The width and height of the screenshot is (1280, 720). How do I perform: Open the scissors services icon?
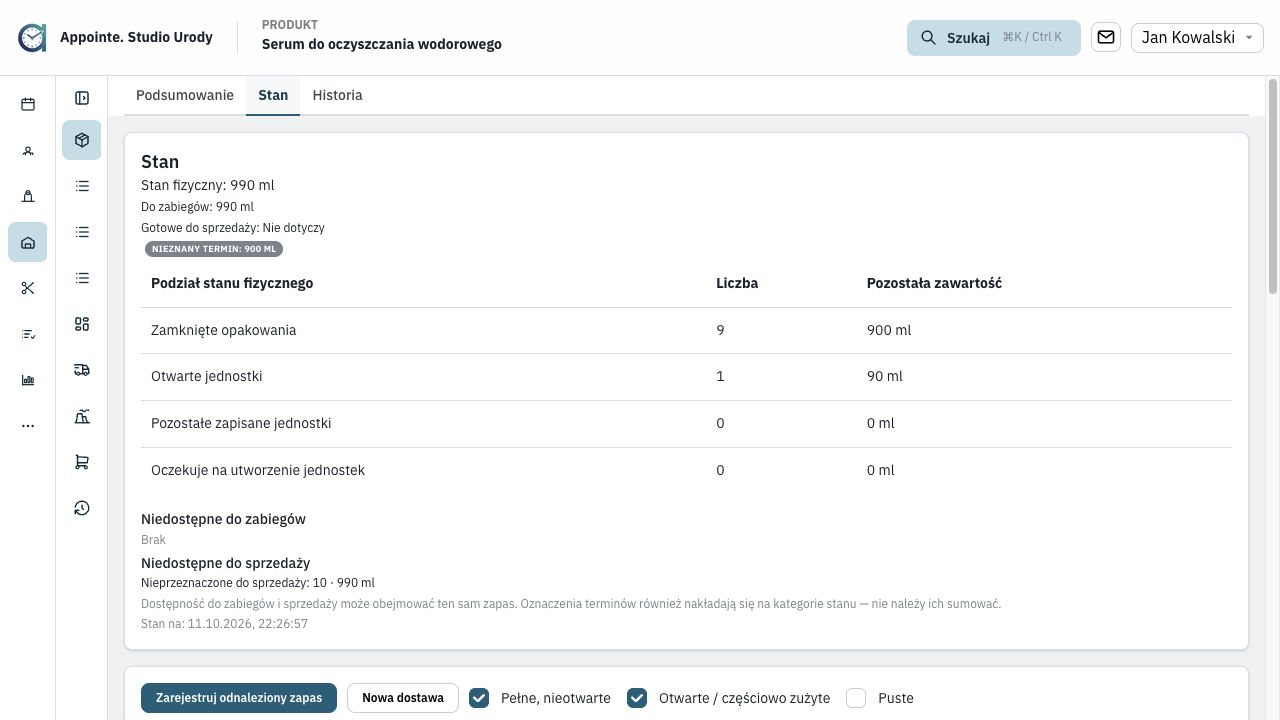(x=28, y=288)
